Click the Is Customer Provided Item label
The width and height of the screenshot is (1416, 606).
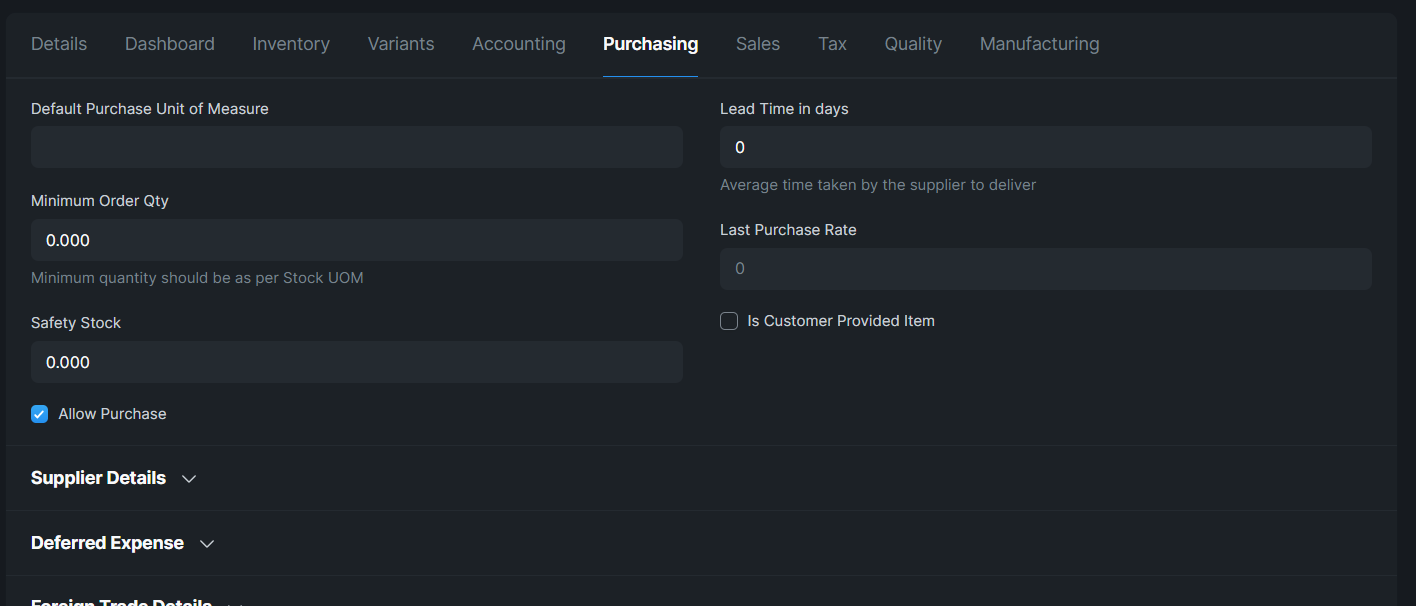point(841,321)
